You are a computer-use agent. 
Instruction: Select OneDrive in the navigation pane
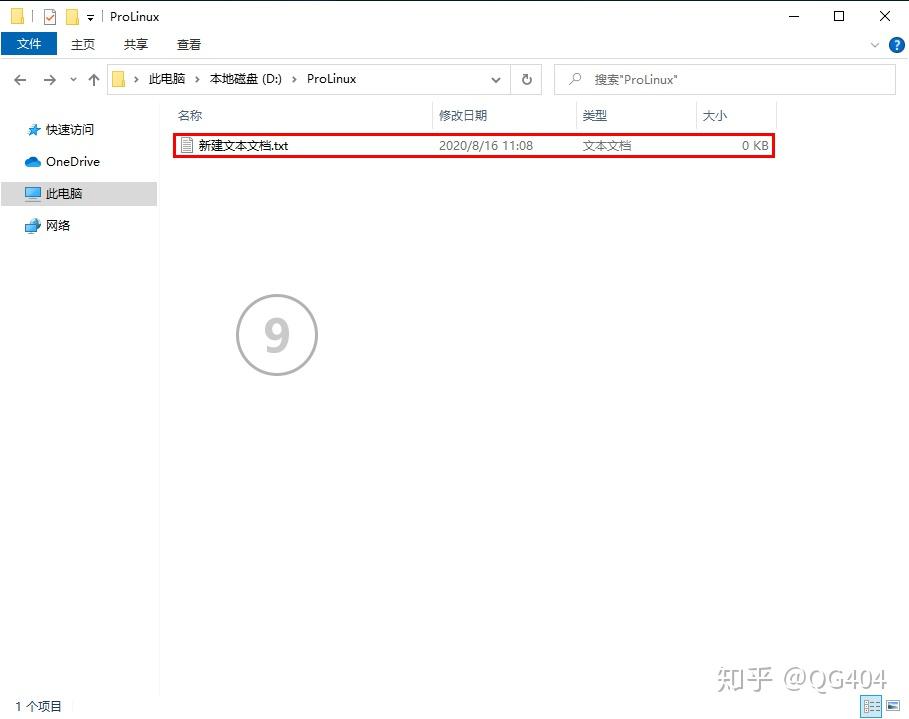72,162
